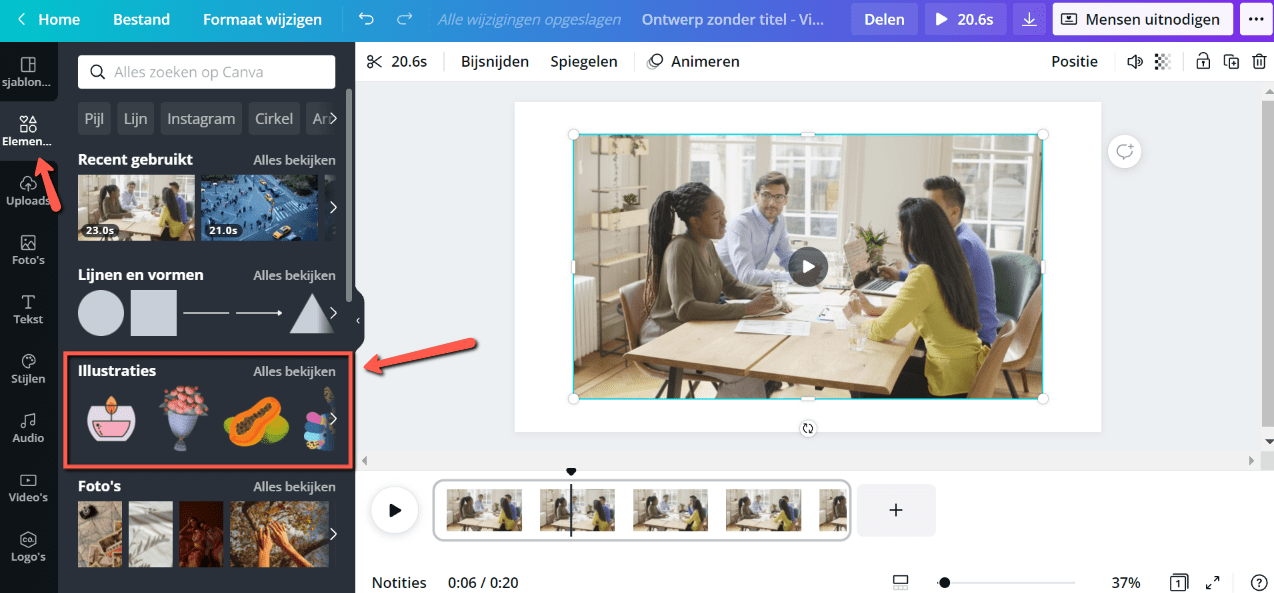Enter fullscreen presentation mode
Image resolution: width=1274 pixels, height=593 pixels.
click(x=1212, y=582)
